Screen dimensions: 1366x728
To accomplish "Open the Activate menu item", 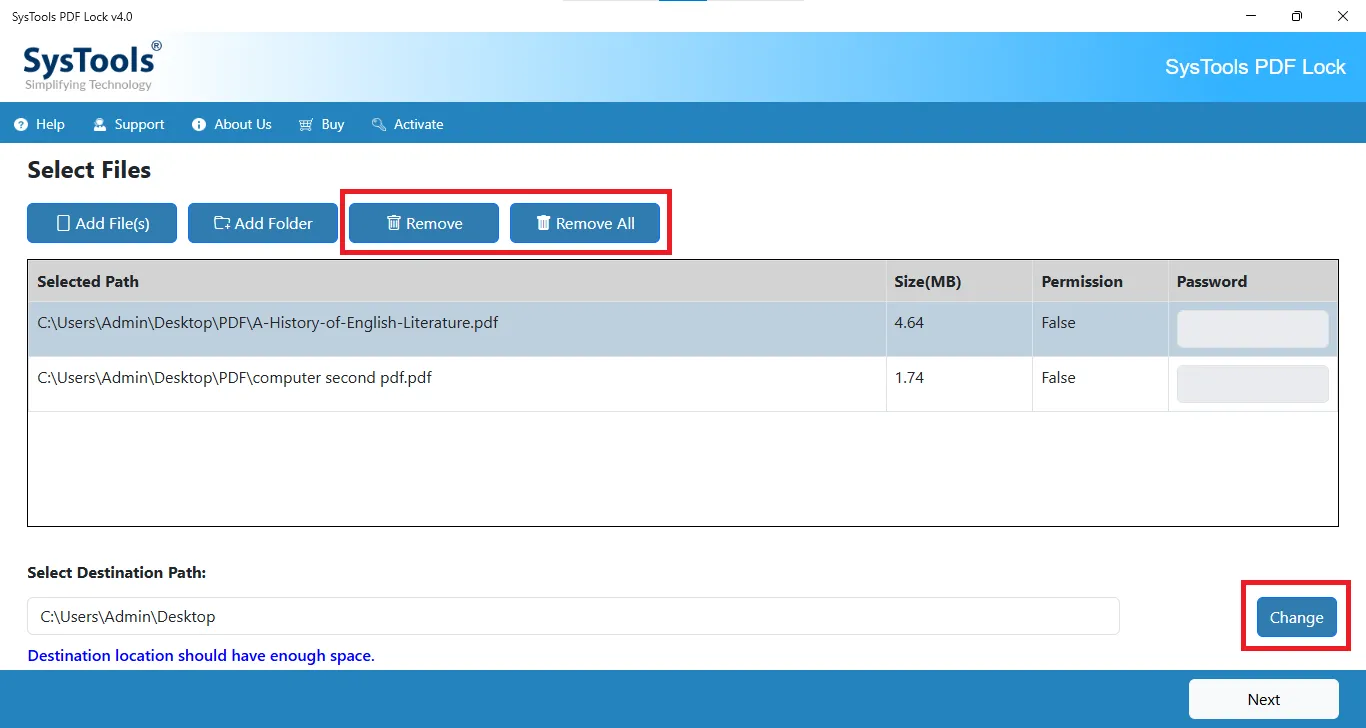I will click(x=407, y=124).
